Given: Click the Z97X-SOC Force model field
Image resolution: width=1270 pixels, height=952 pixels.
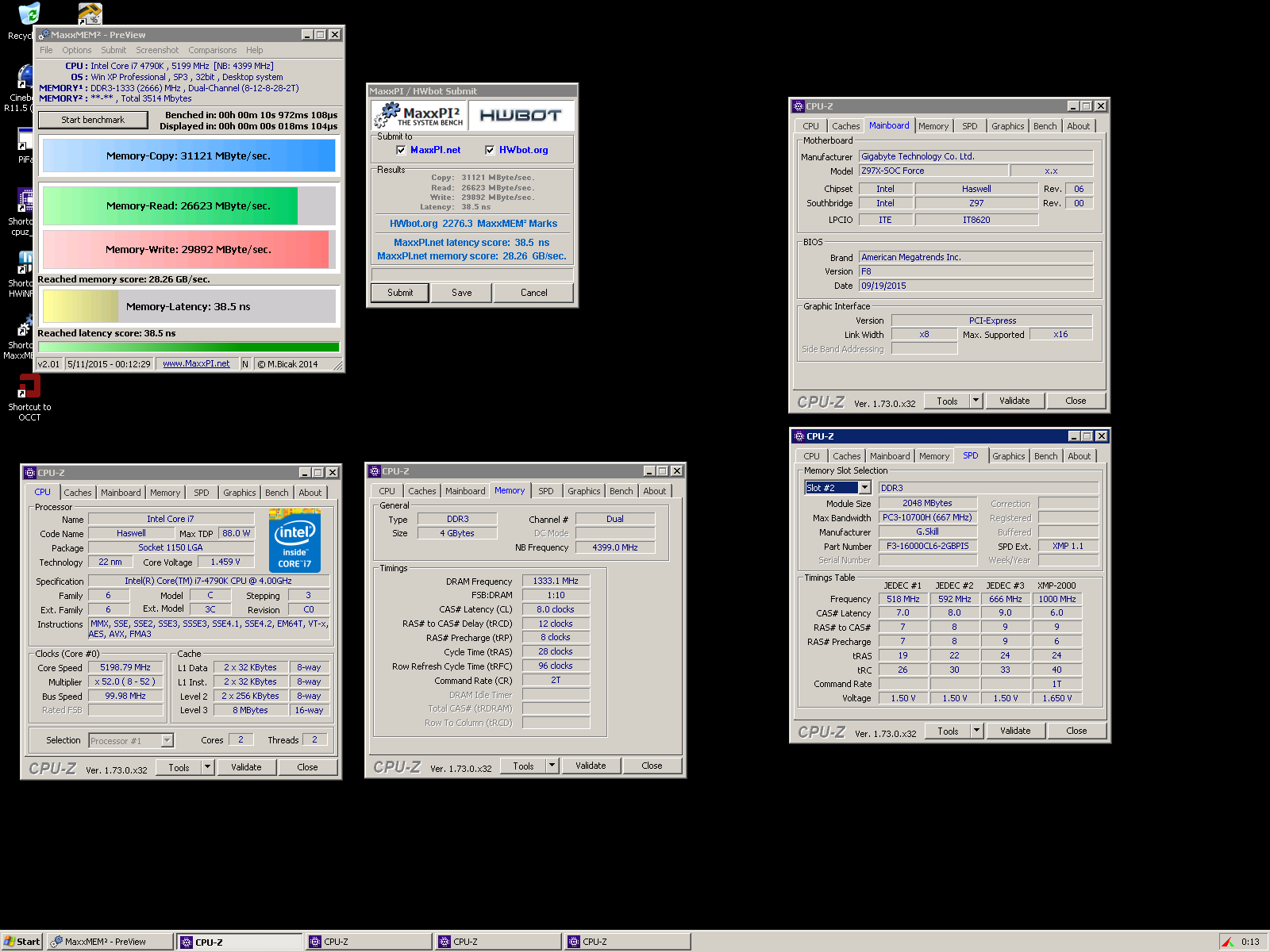Looking at the screenshot, I should 933,171.
